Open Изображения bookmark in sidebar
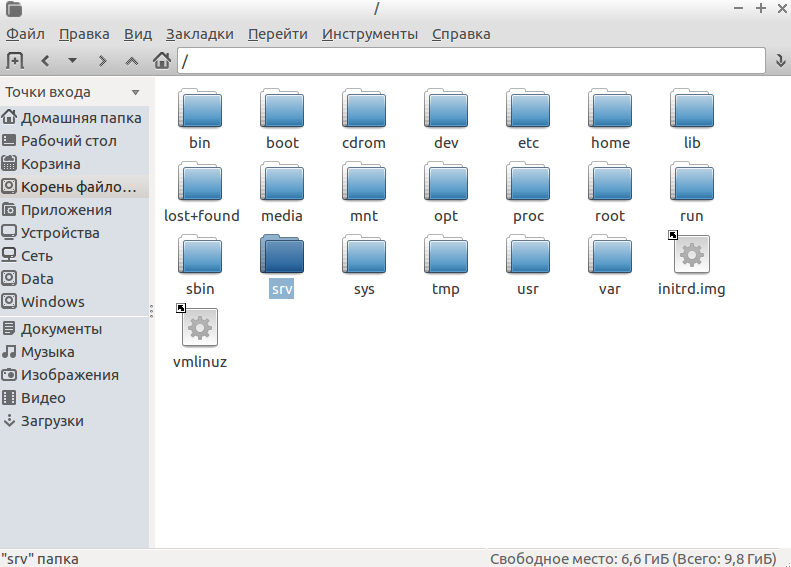Screen dimensions: 791x567 [74, 375]
